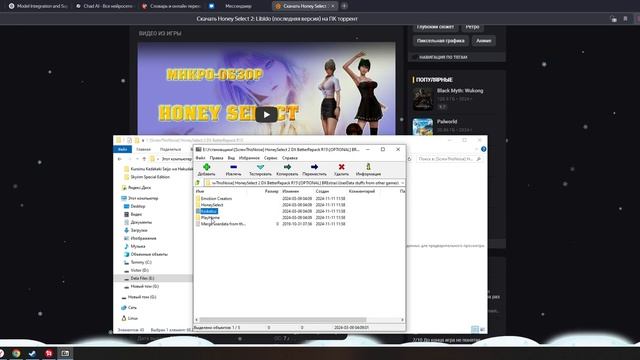Open the Избранное menu in archive window

coord(249,158)
